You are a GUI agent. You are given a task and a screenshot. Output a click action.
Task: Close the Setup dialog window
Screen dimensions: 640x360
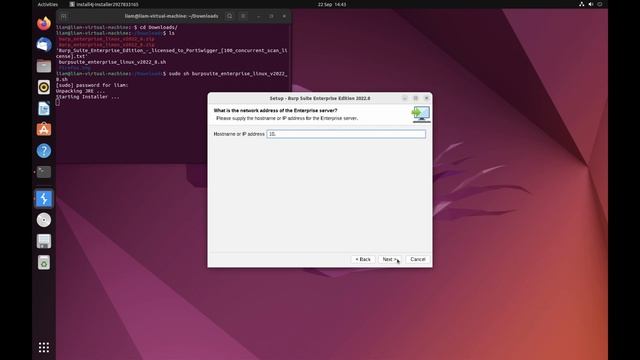[427, 98]
